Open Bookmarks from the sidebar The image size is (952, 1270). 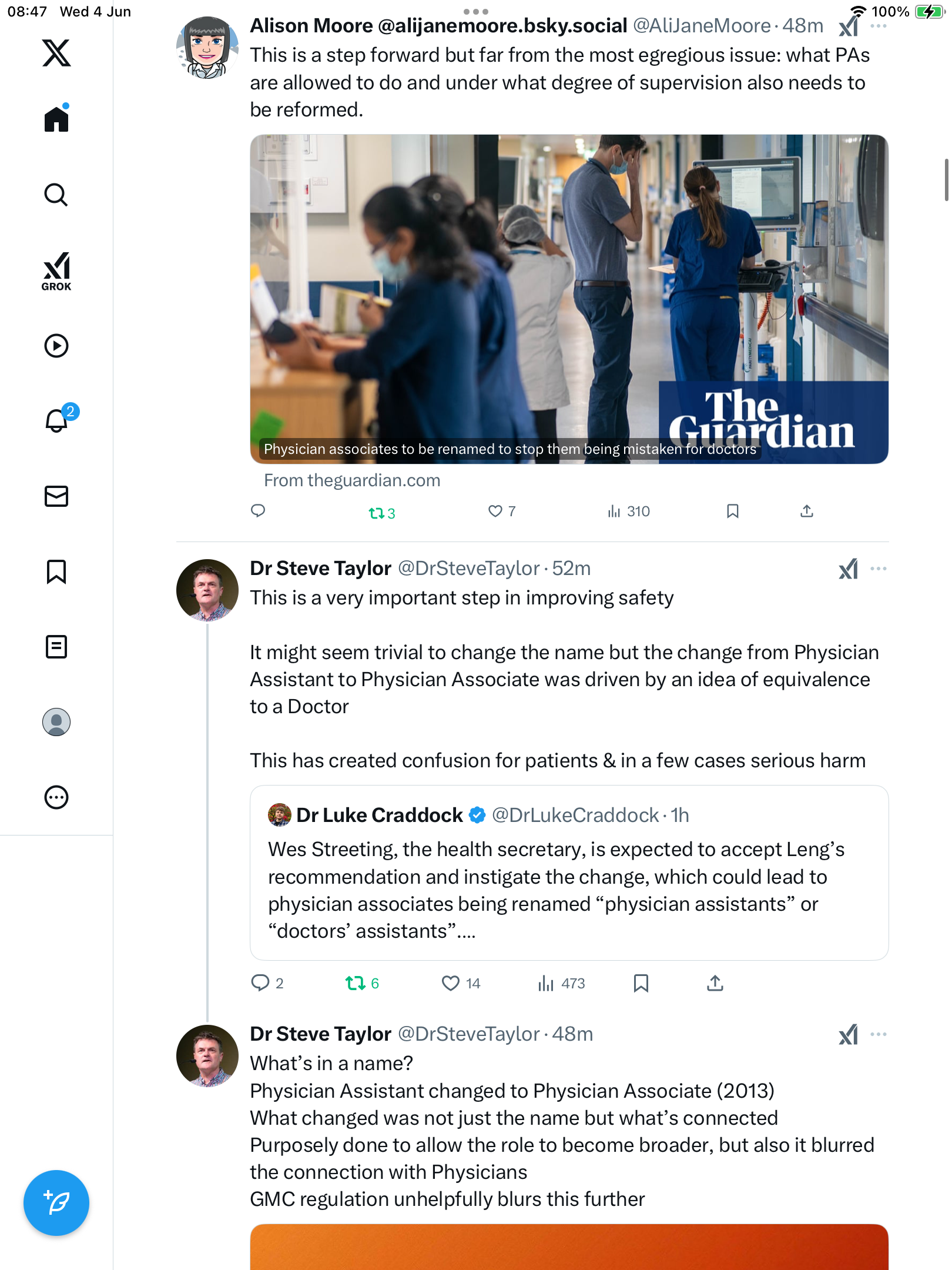click(56, 571)
